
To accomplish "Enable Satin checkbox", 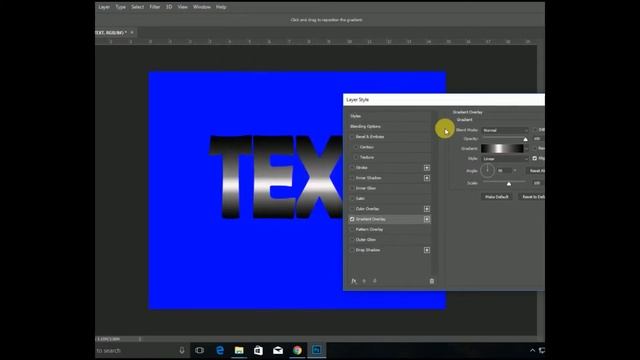I will pyautogui.click(x=352, y=198).
